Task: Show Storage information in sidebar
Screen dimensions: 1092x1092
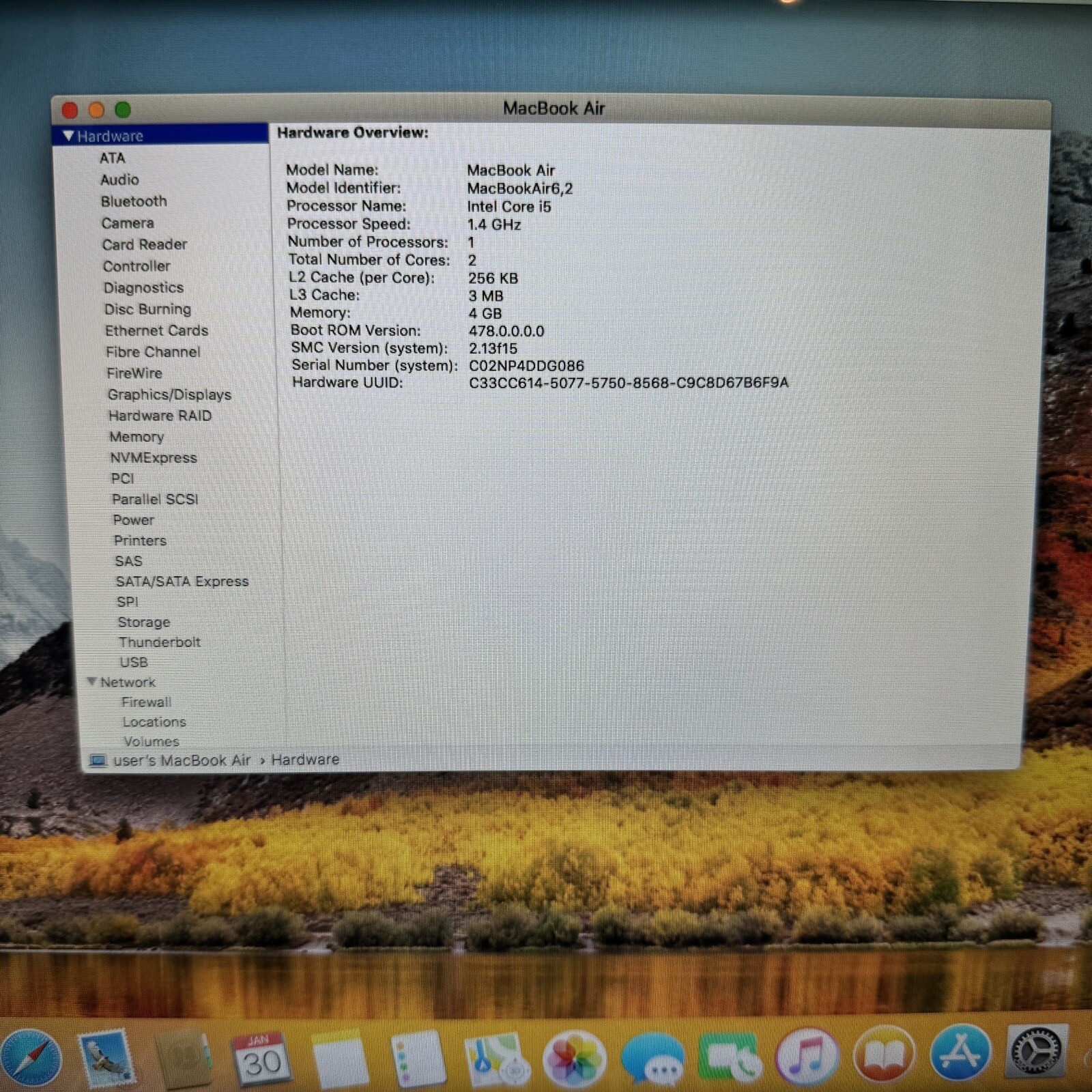Action: [x=144, y=622]
